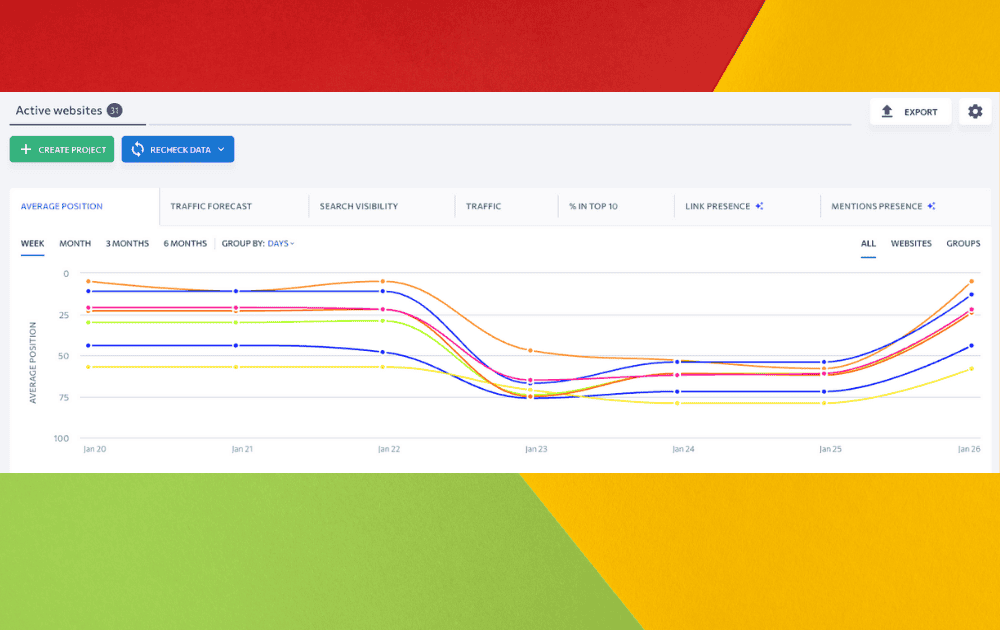The width and height of the screenshot is (1000, 630).
Task: Click the yellow line point at Jan 25
Action: coord(824,403)
